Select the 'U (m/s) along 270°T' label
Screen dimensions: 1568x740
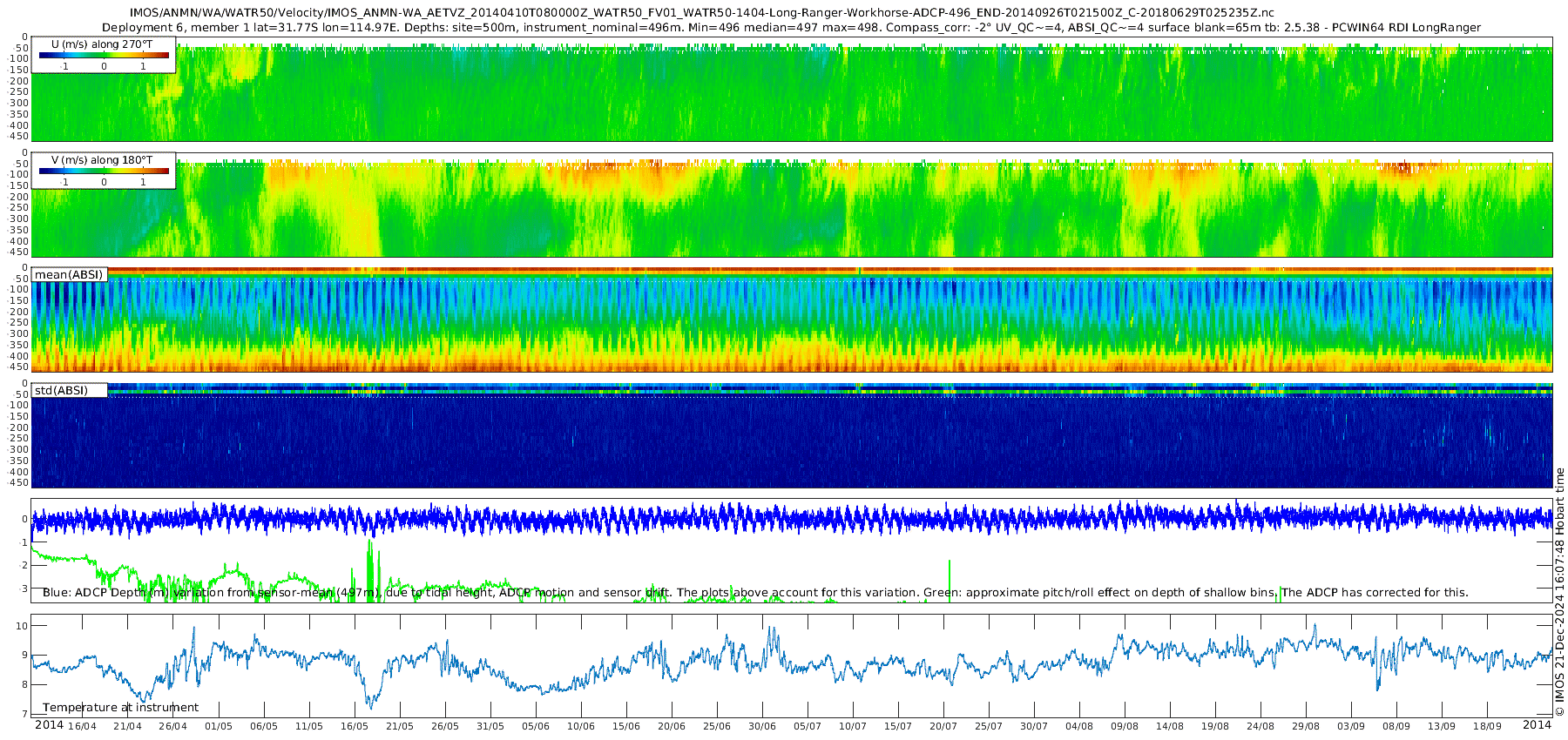pos(101,44)
